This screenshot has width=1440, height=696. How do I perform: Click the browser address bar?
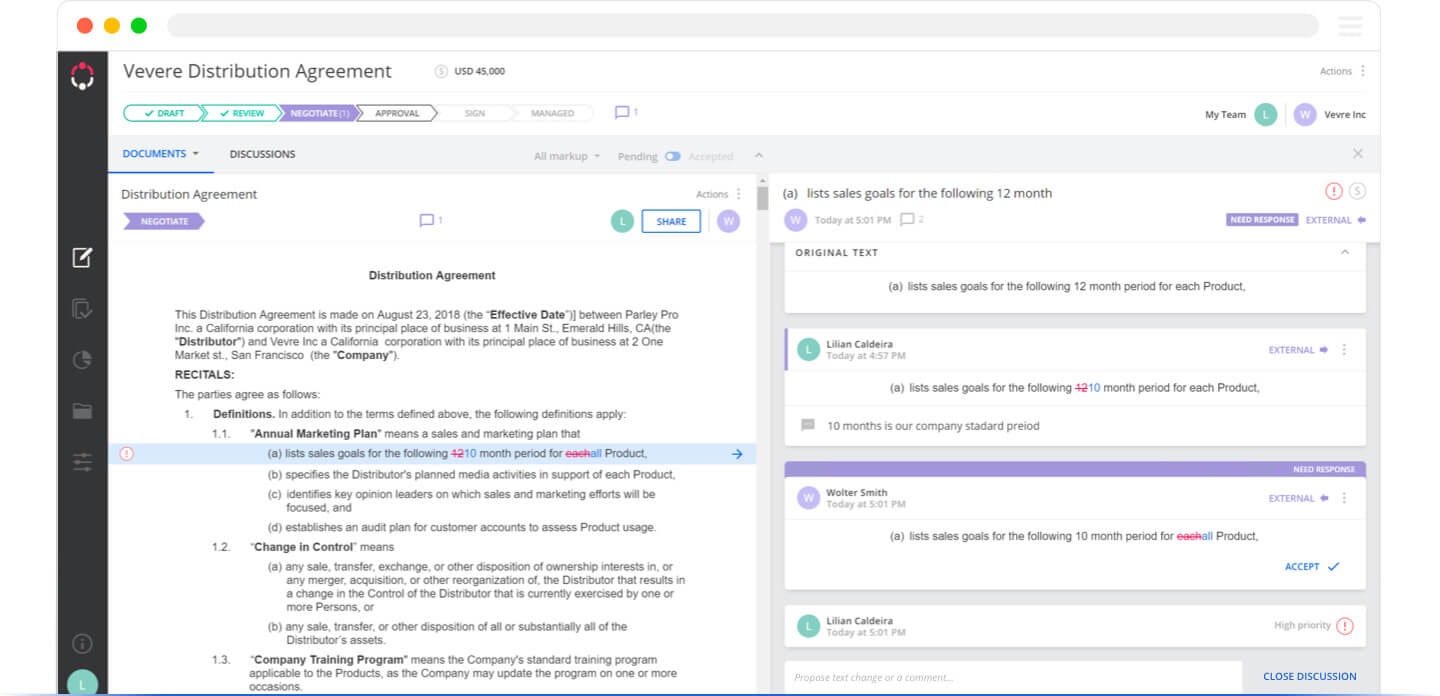(x=742, y=26)
